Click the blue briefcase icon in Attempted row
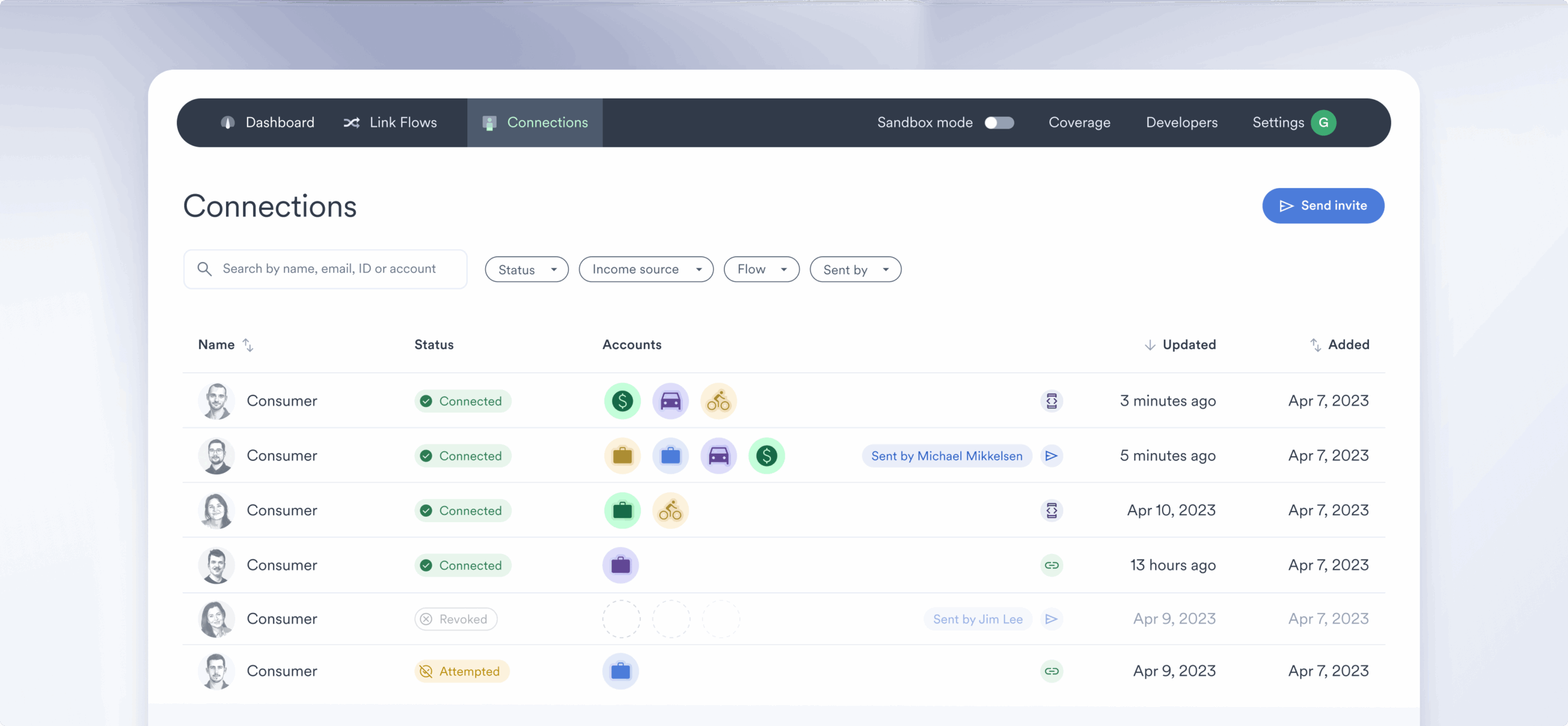 pyautogui.click(x=620, y=671)
